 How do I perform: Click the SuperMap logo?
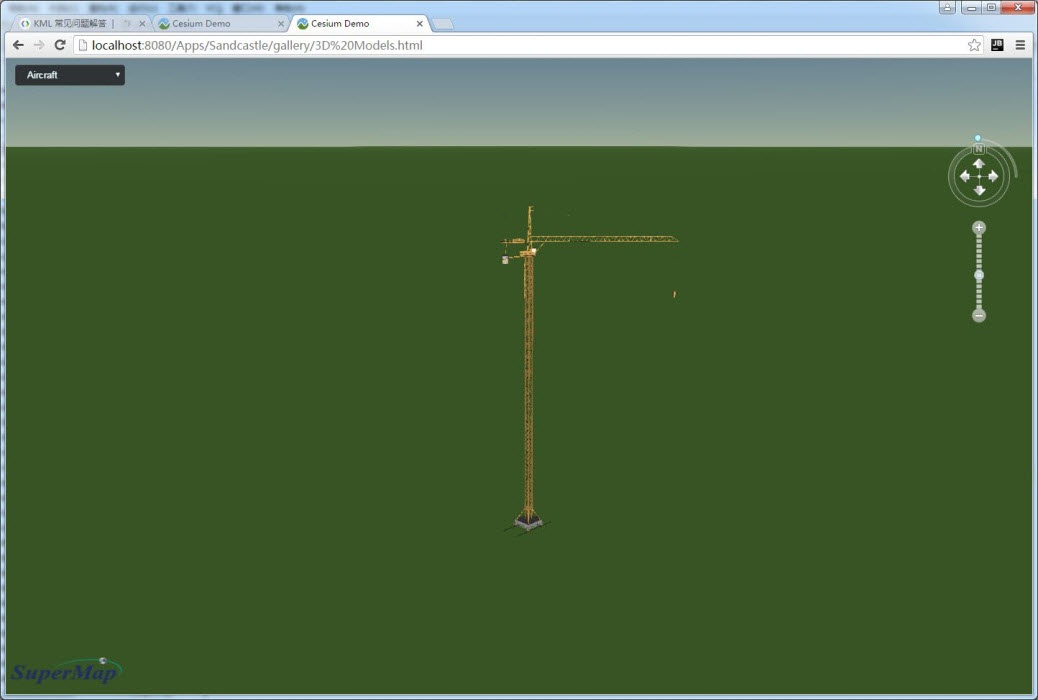click(x=65, y=671)
